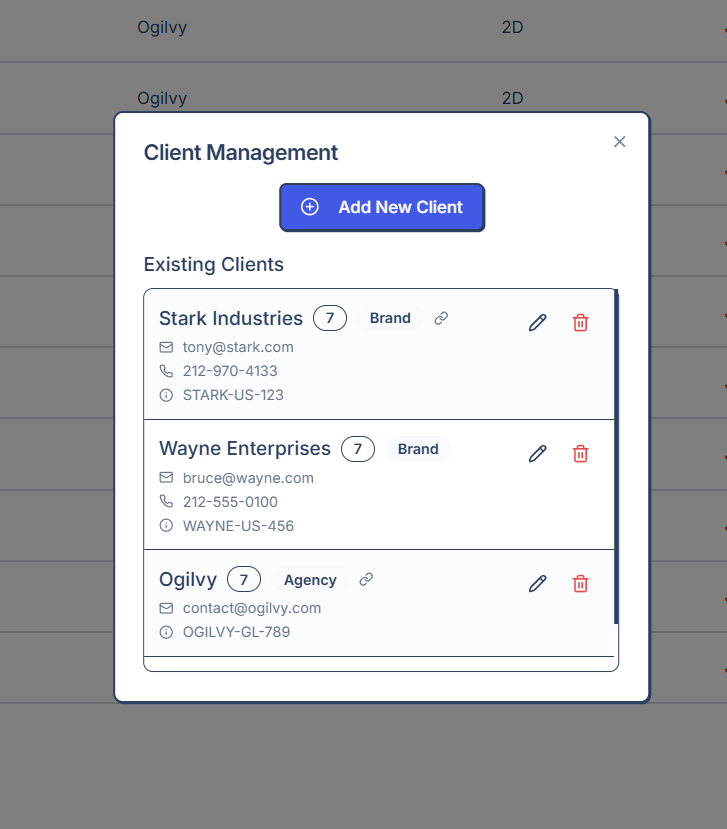The width and height of the screenshot is (727, 829).
Task: Click the email bruce@wayne.com
Action: pyautogui.click(x=248, y=478)
